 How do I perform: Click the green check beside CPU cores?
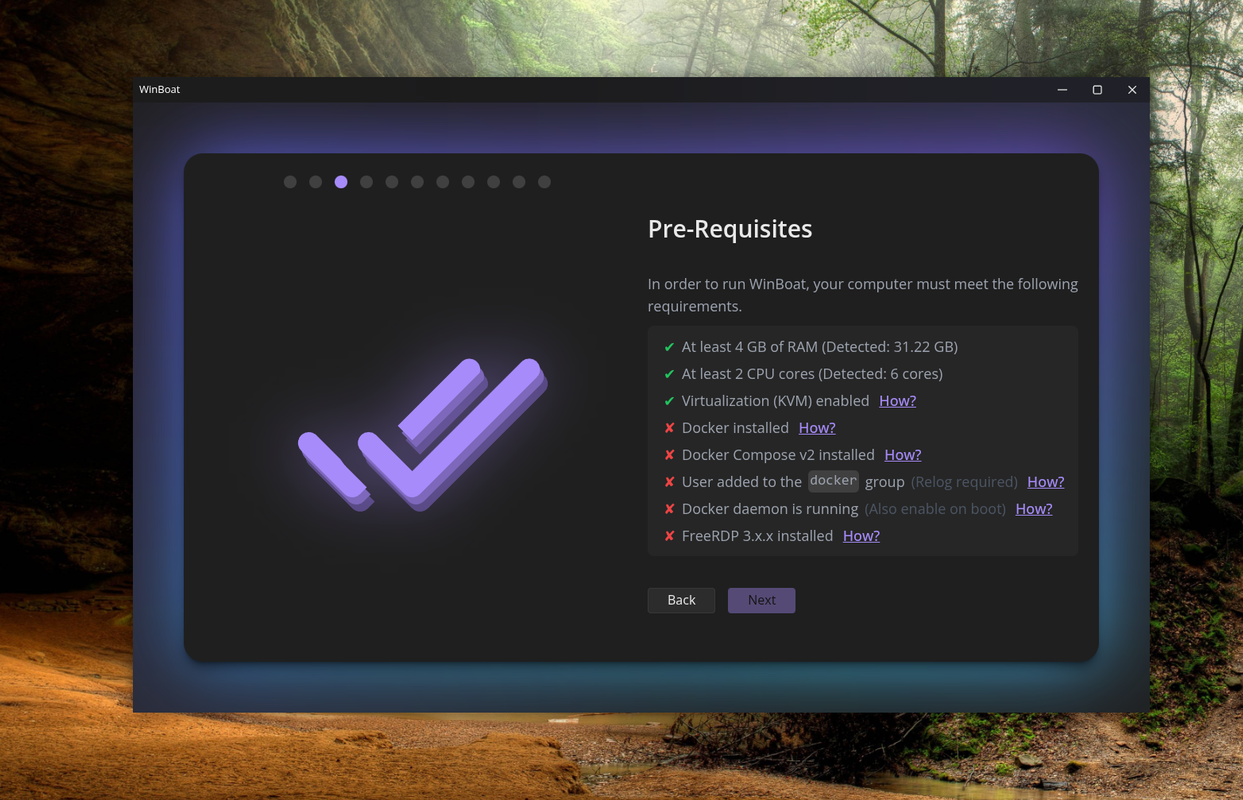(669, 374)
